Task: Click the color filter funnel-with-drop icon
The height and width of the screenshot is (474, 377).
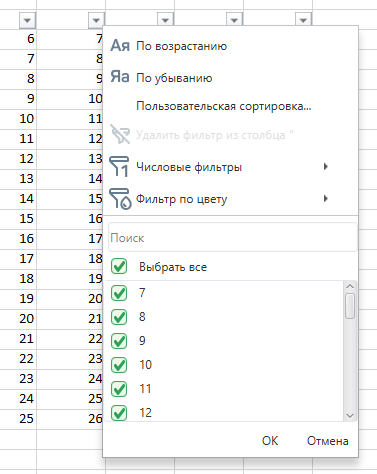Action: [120, 199]
